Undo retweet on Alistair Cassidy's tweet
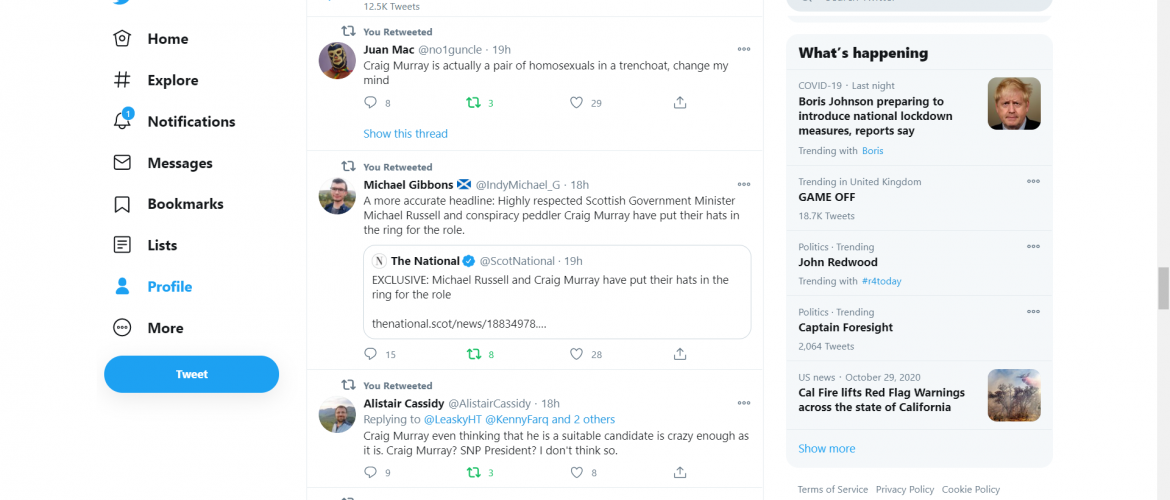The width and height of the screenshot is (1170, 500). 474,472
